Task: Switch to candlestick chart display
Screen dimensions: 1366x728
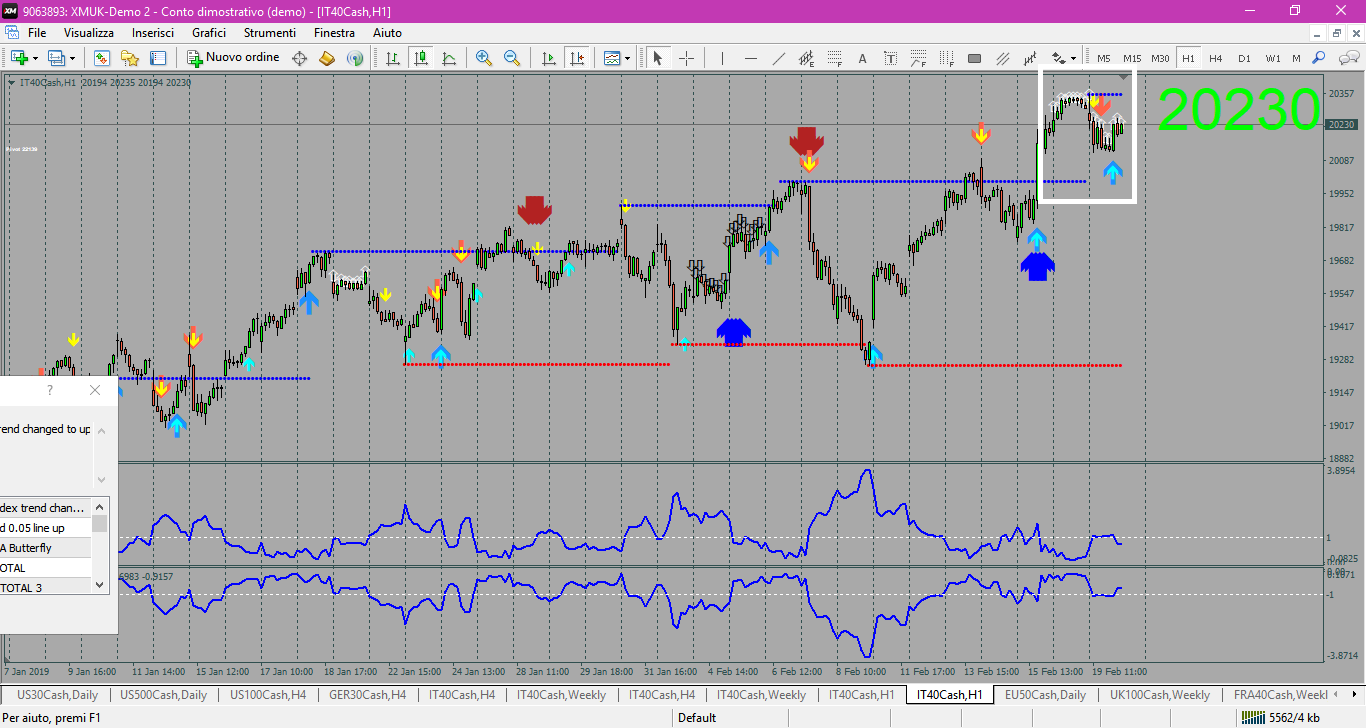Action: click(421, 58)
